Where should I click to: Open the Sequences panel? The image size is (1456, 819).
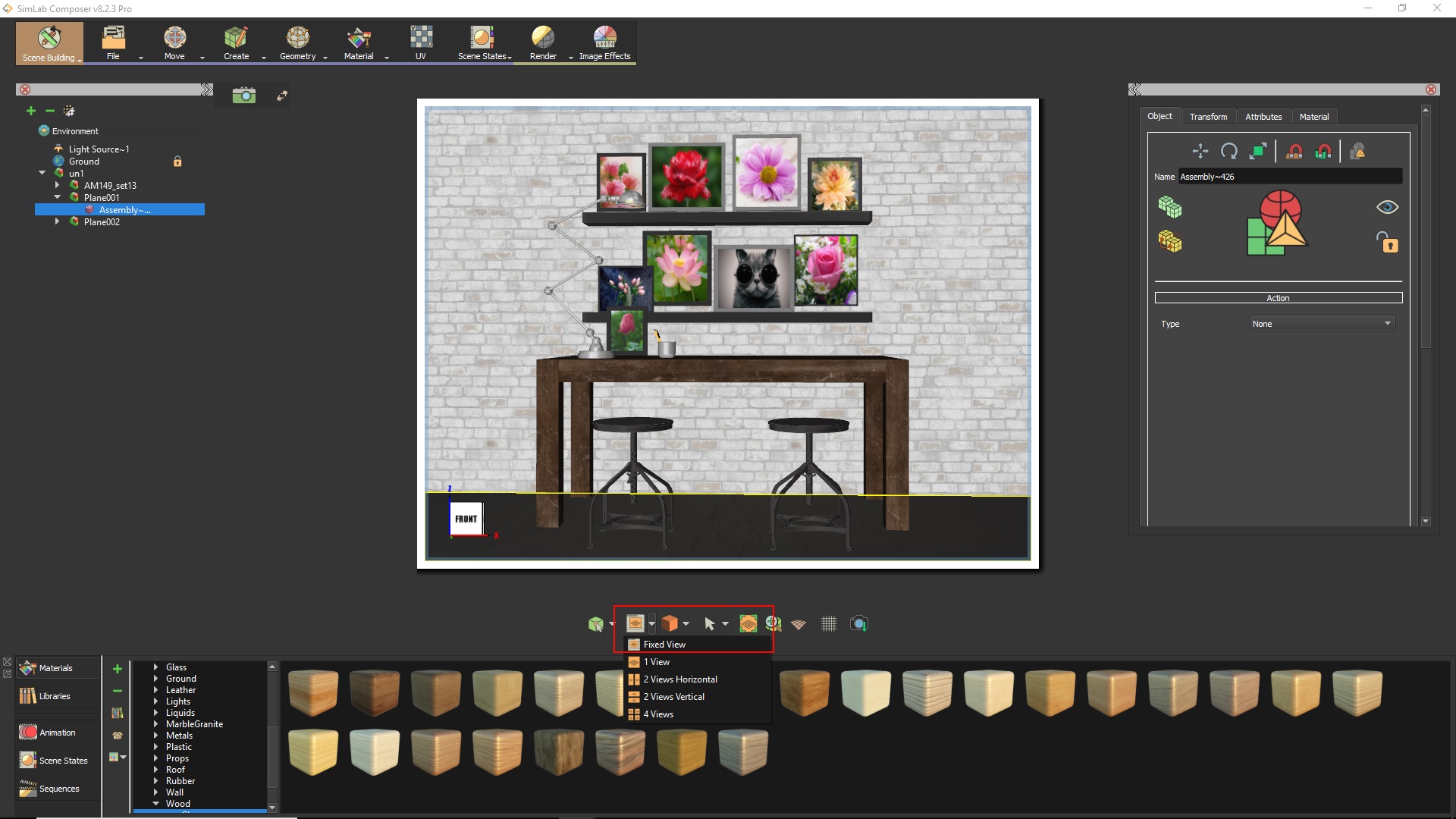coord(58,789)
